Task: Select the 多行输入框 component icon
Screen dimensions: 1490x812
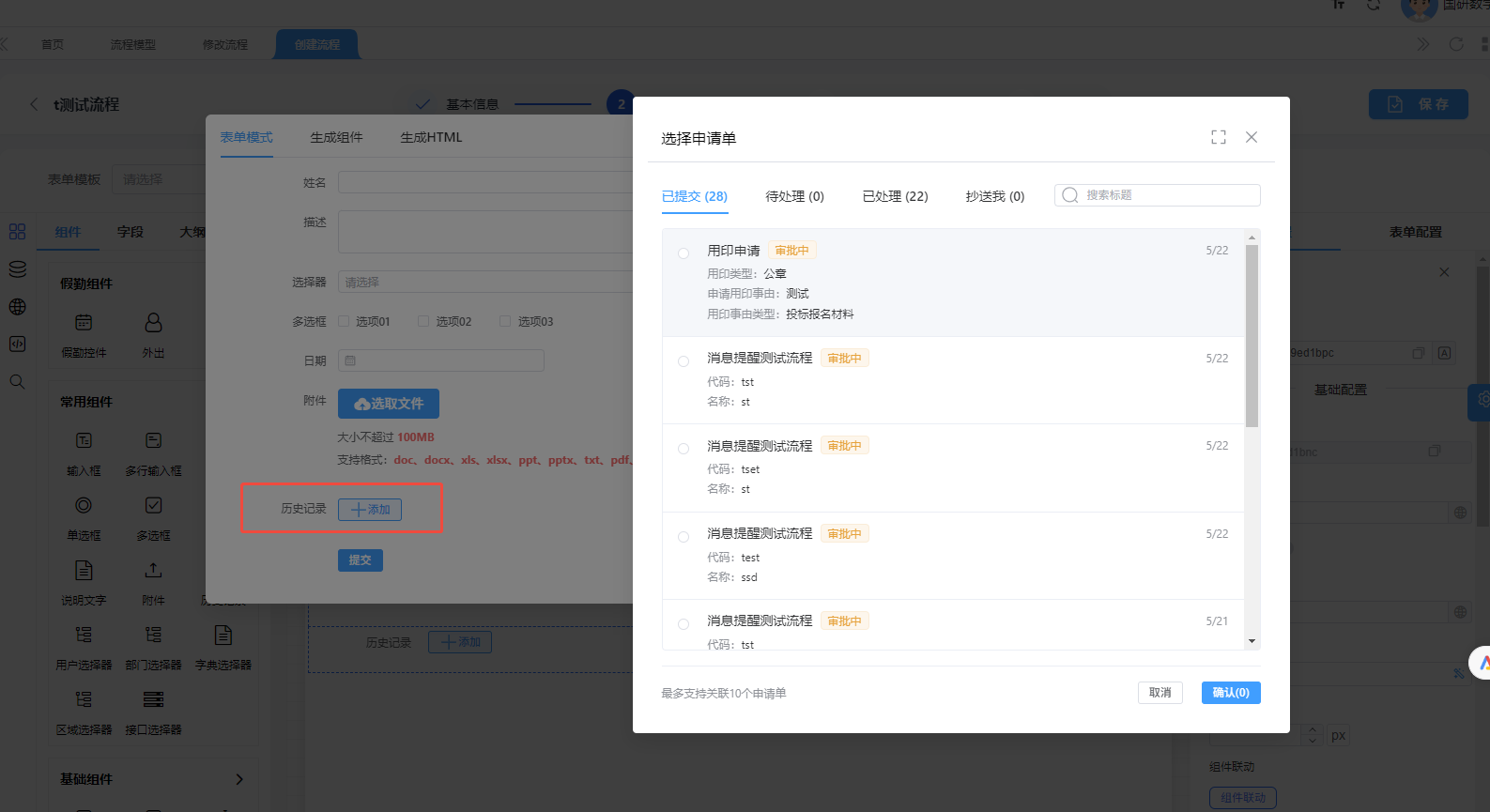Action: coord(153,440)
